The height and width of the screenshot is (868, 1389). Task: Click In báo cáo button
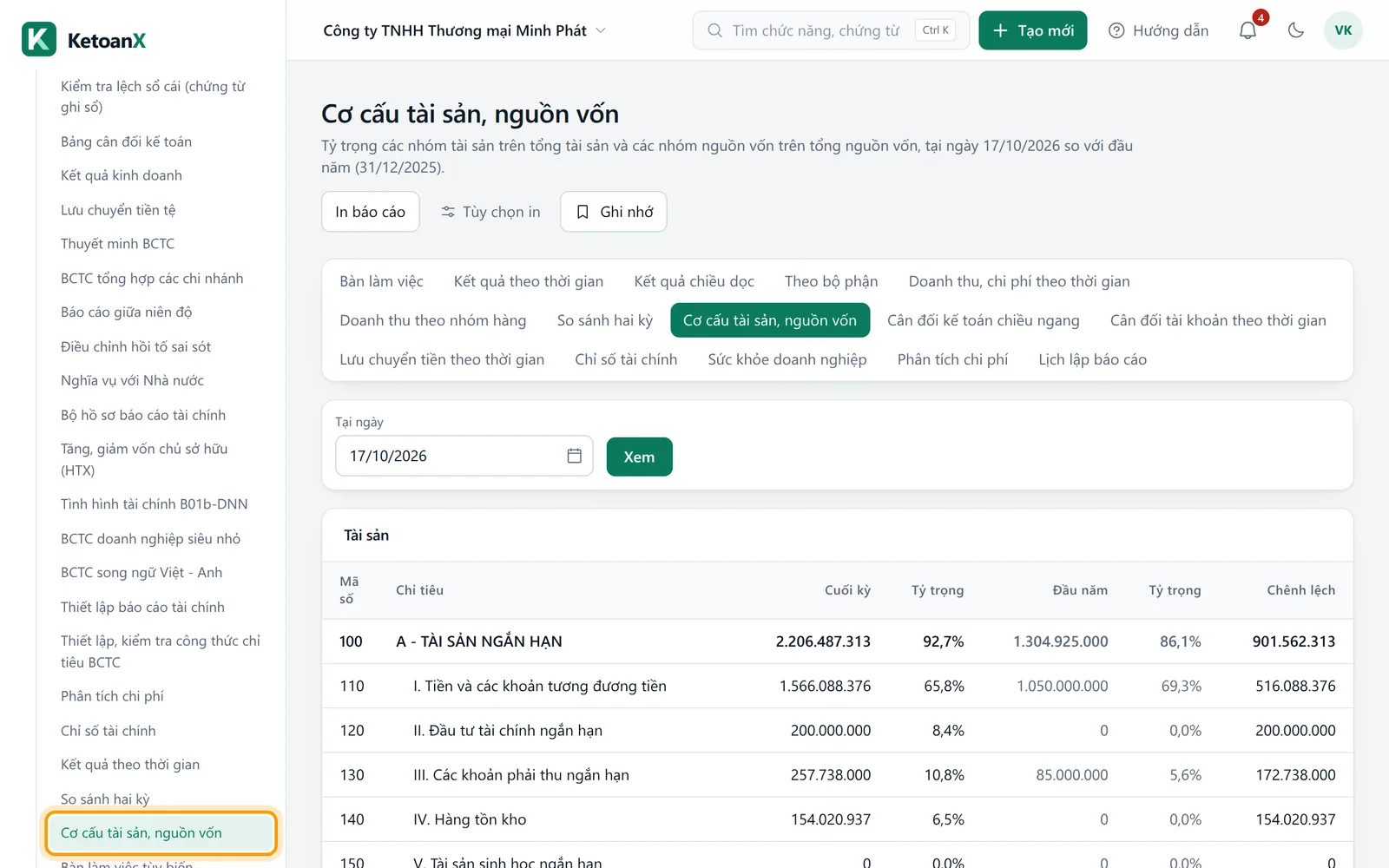tap(371, 212)
